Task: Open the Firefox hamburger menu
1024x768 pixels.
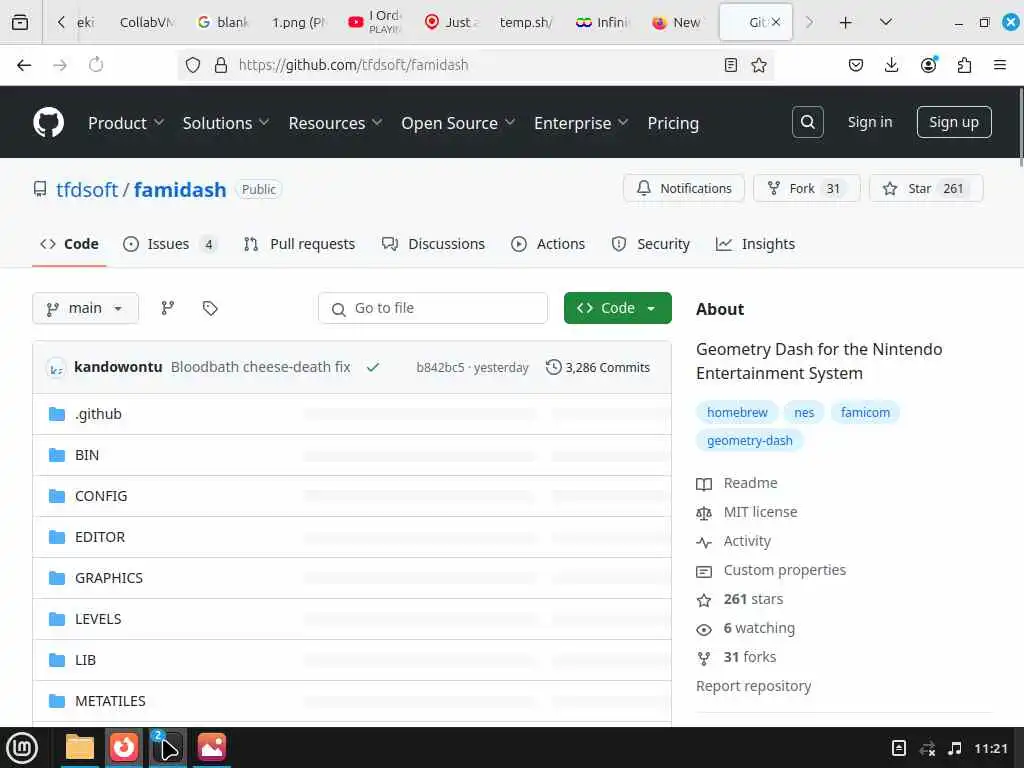Action: point(999,65)
